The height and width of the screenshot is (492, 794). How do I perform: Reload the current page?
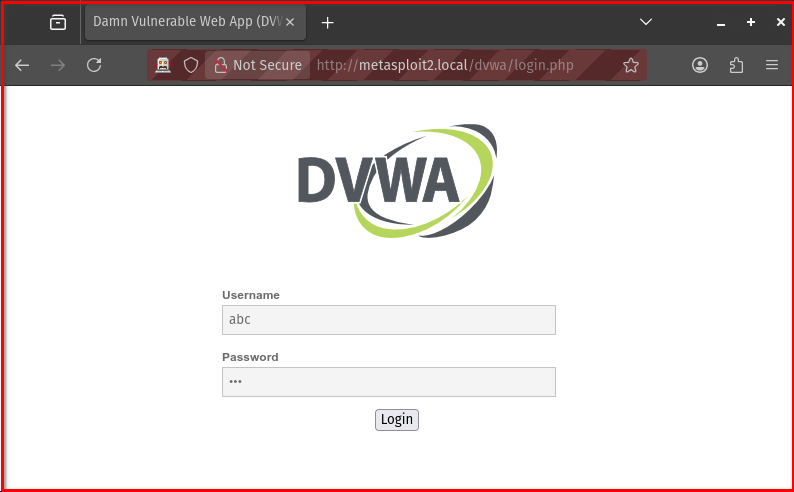click(x=94, y=65)
